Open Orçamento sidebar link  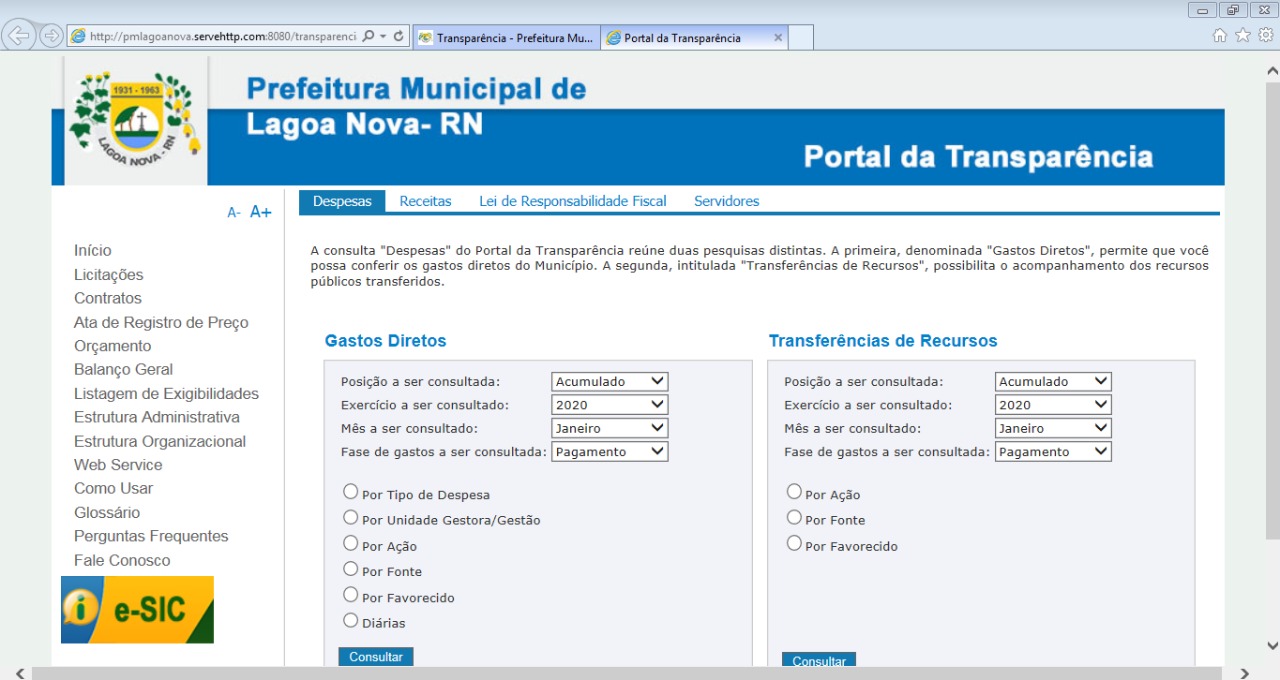[x=113, y=346]
